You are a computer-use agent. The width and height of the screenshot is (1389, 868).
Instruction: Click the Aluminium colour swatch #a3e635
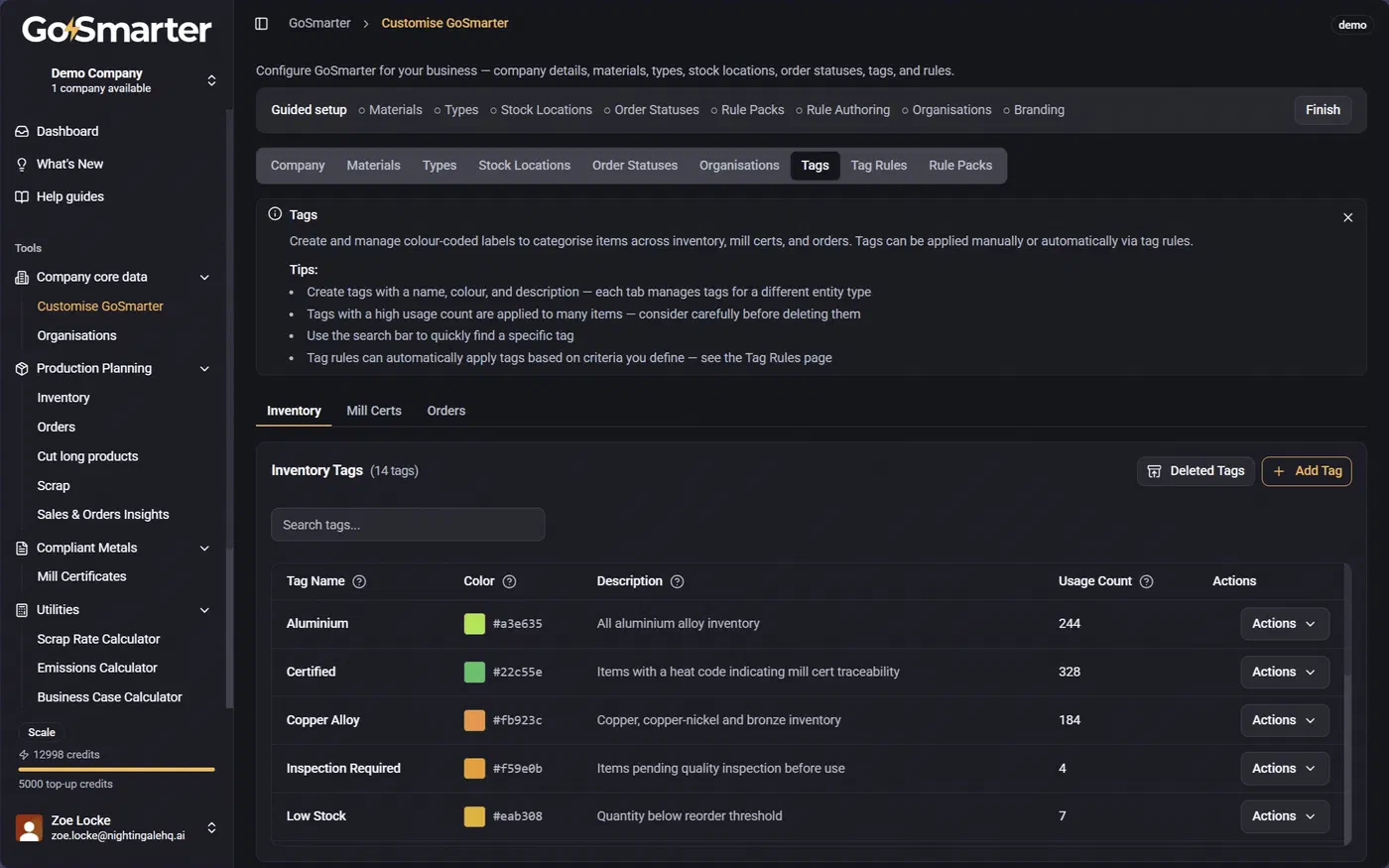tap(474, 624)
